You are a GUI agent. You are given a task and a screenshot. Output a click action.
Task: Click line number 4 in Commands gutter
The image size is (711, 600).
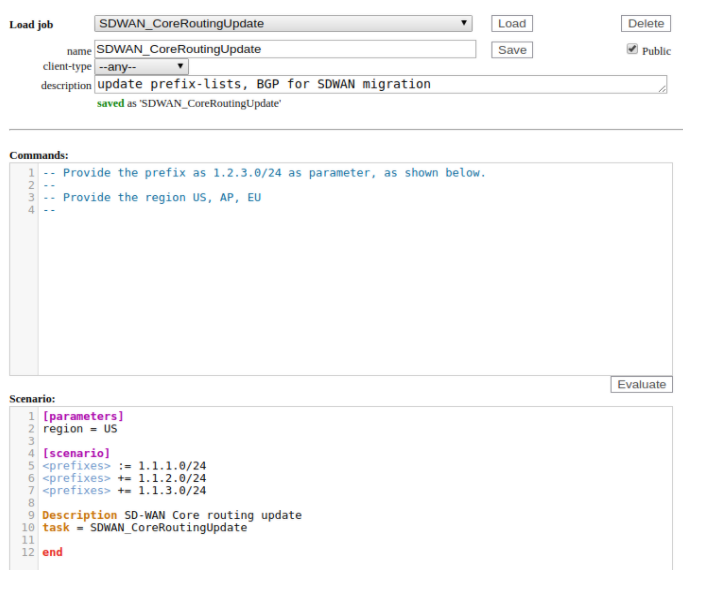click(x=31, y=210)
